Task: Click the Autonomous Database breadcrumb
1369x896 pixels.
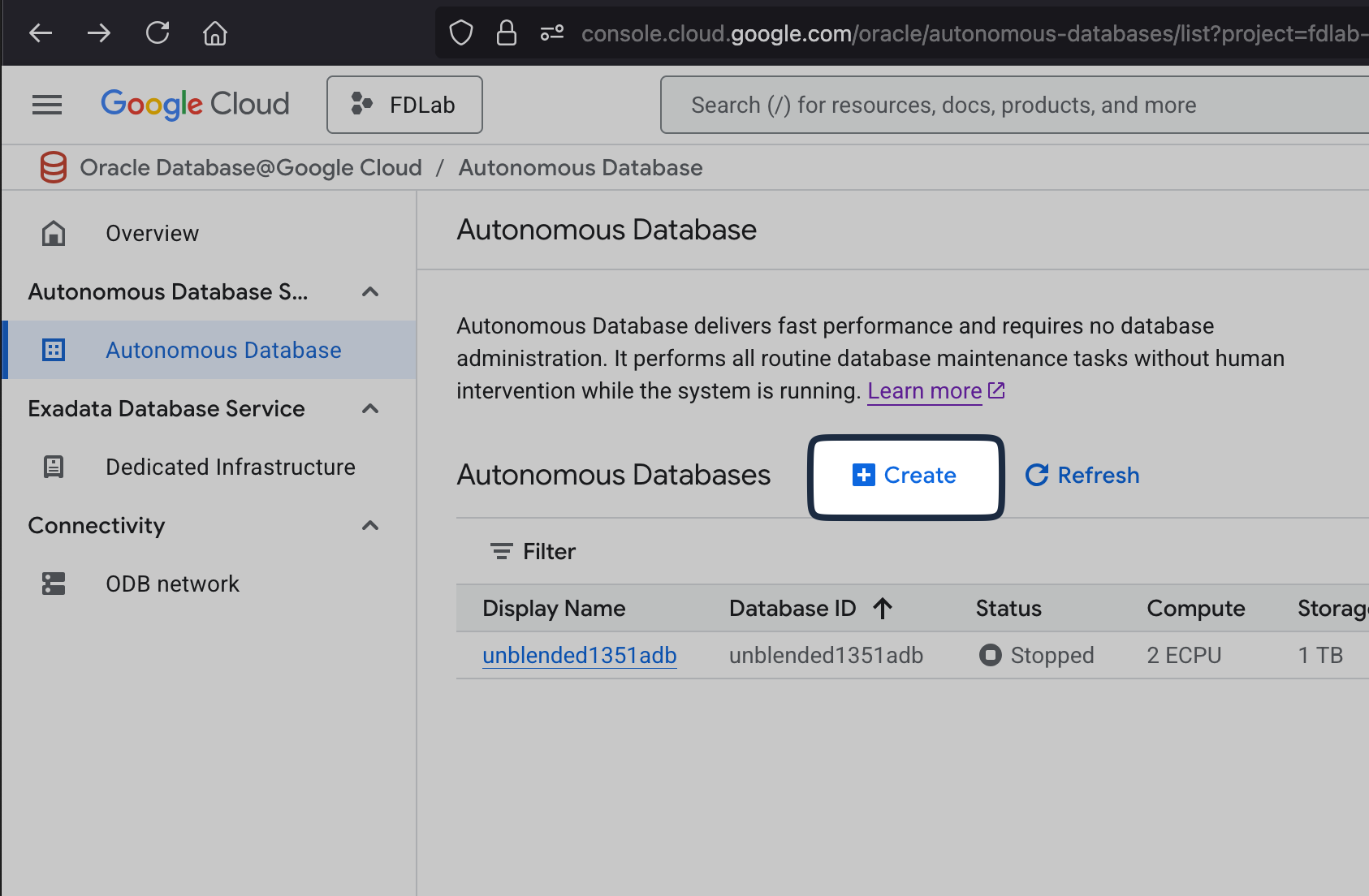Action: tap(581, 167)
